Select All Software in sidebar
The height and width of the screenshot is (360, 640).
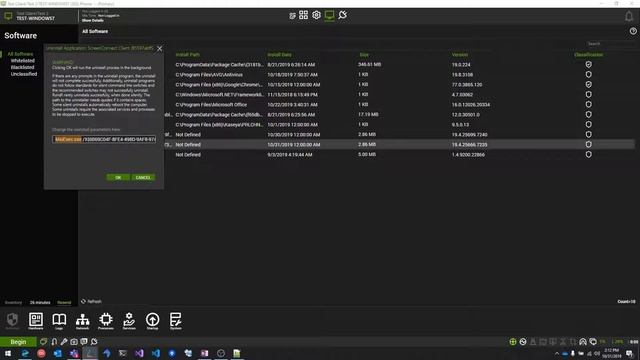tap(20, 54)
